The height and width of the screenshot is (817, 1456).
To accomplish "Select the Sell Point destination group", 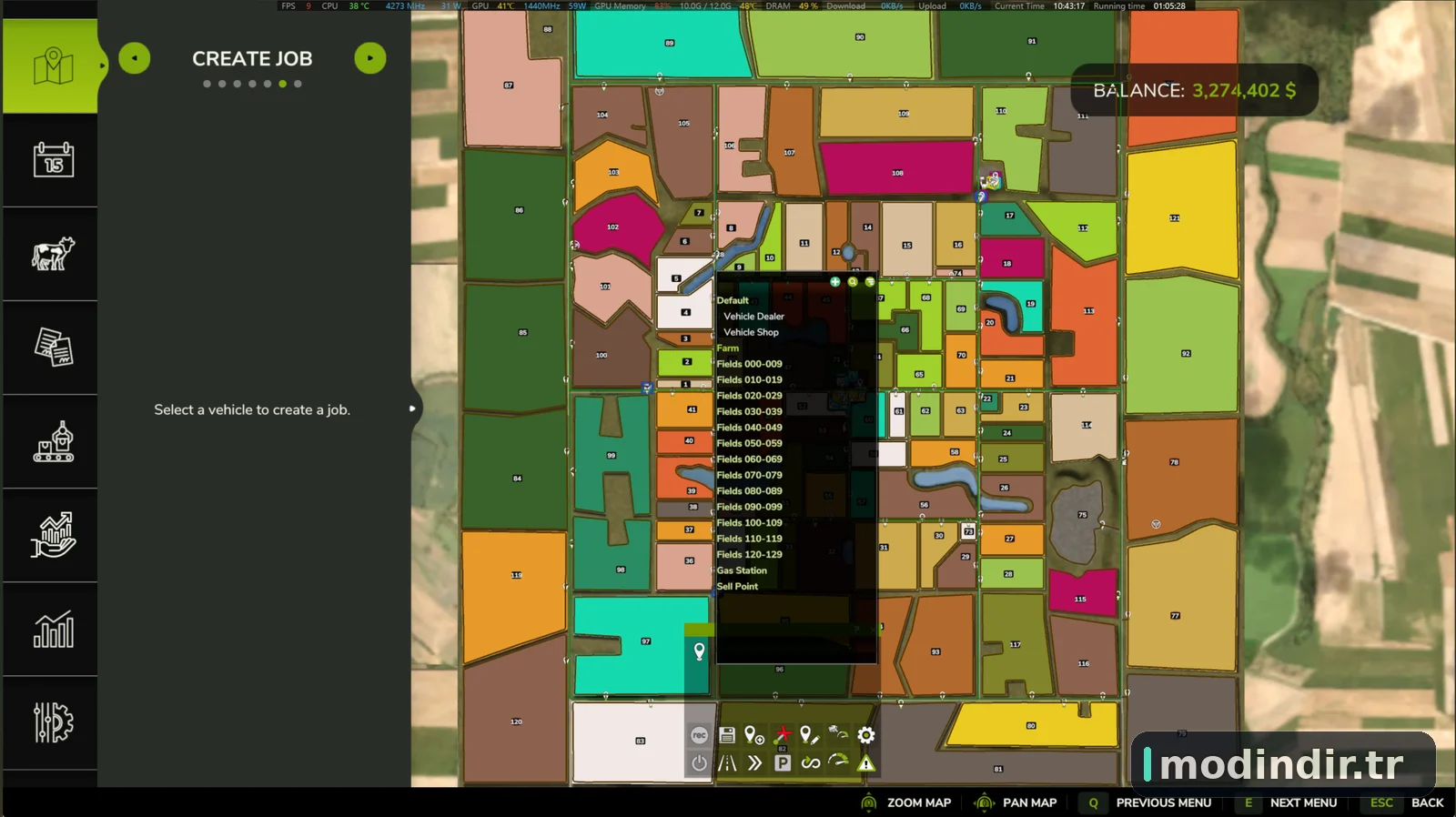I will pos(737,587).
